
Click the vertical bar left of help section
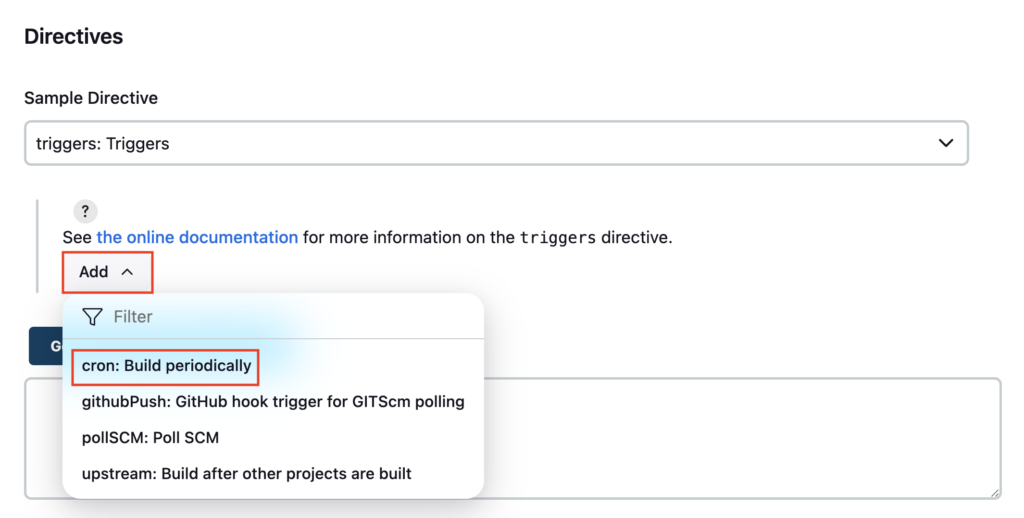[37, 246]
